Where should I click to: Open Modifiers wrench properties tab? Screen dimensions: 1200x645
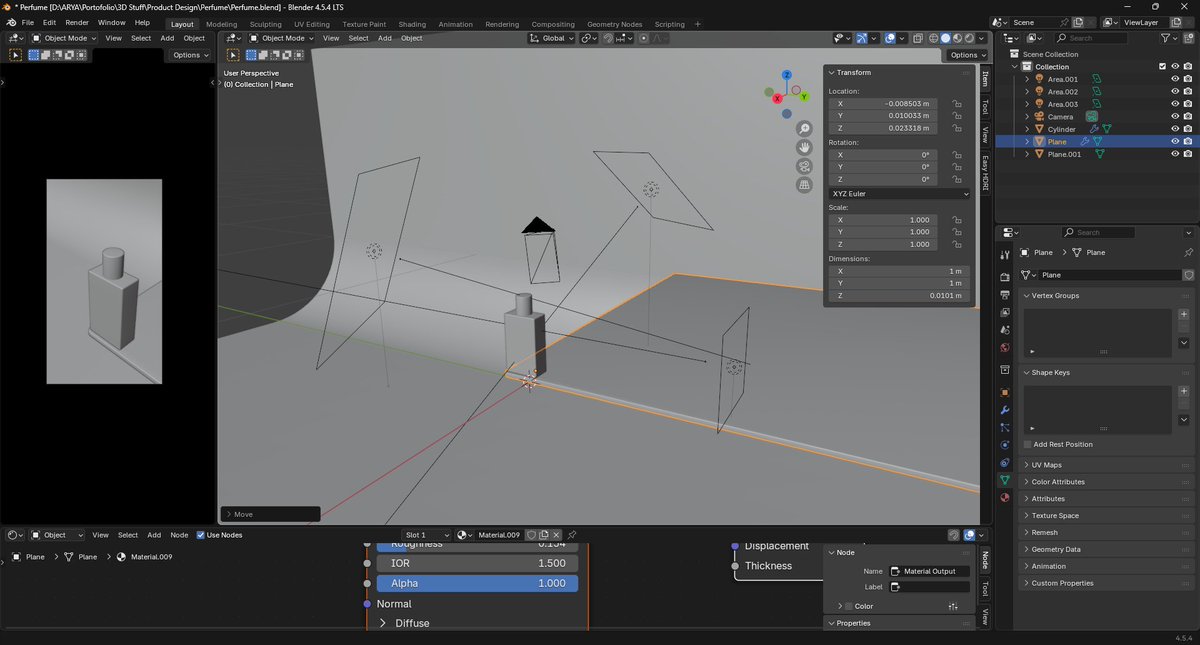1005,410
